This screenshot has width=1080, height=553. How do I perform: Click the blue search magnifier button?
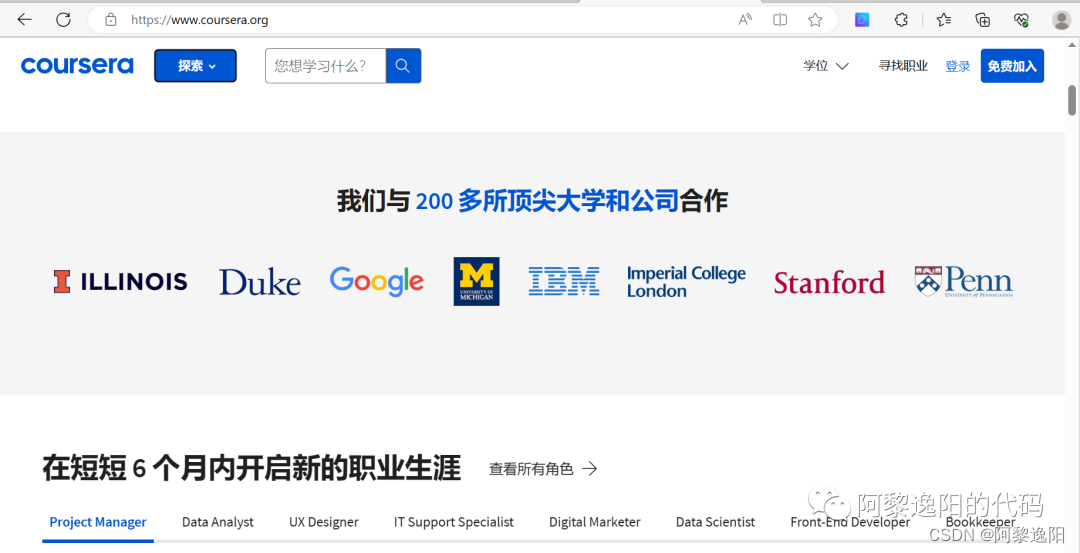click(x=404, y=66)
